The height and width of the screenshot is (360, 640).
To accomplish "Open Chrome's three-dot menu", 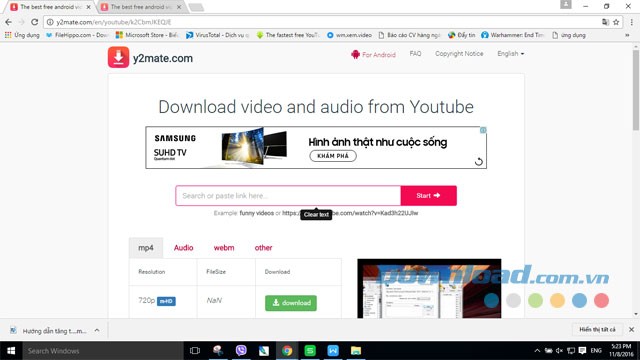I will point(631,22).
